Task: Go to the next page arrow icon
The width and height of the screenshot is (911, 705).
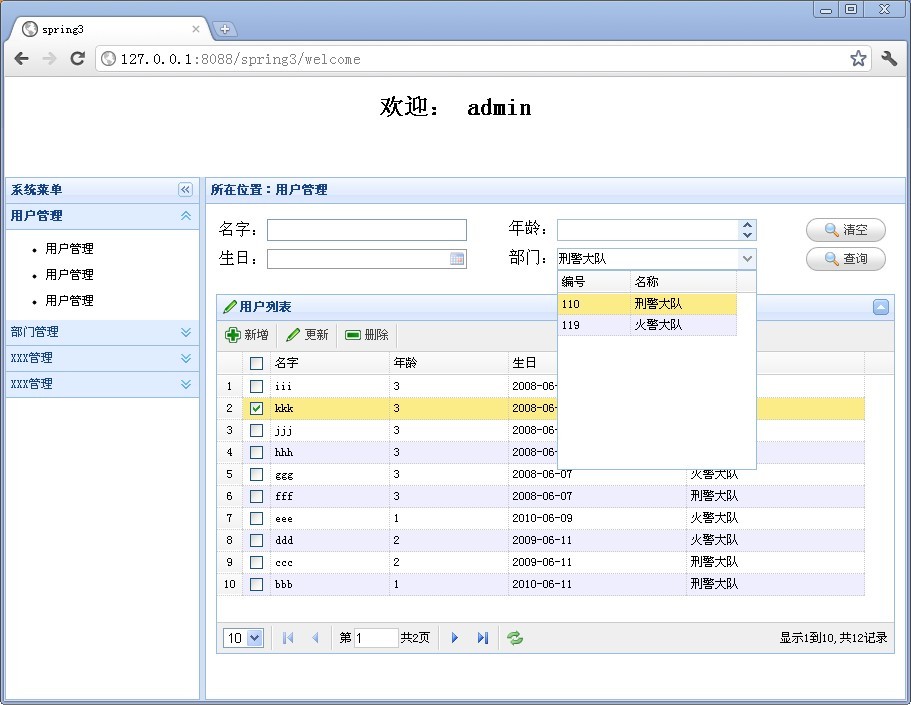Action: 455,637
